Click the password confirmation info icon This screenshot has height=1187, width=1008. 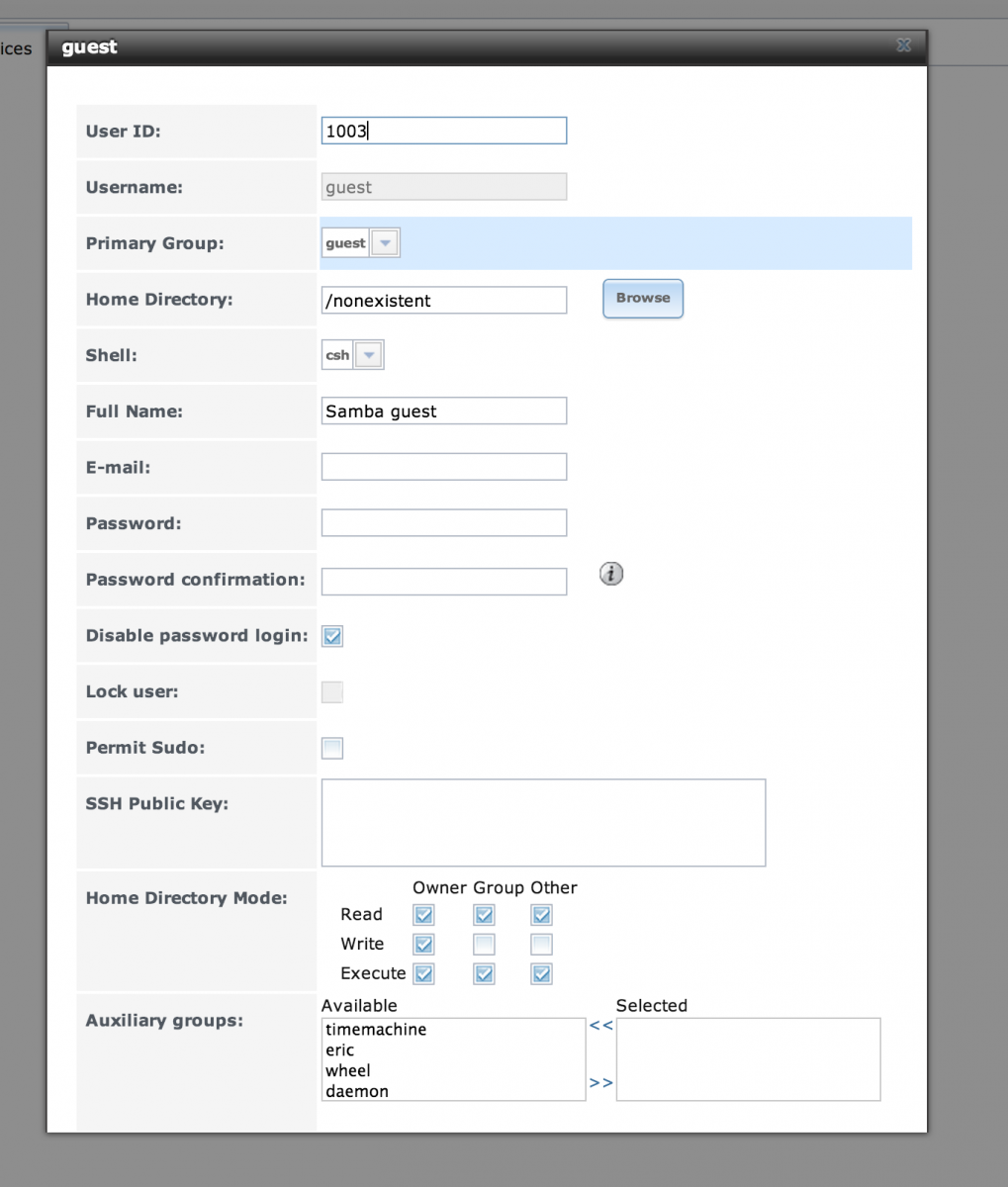(612, 574)
